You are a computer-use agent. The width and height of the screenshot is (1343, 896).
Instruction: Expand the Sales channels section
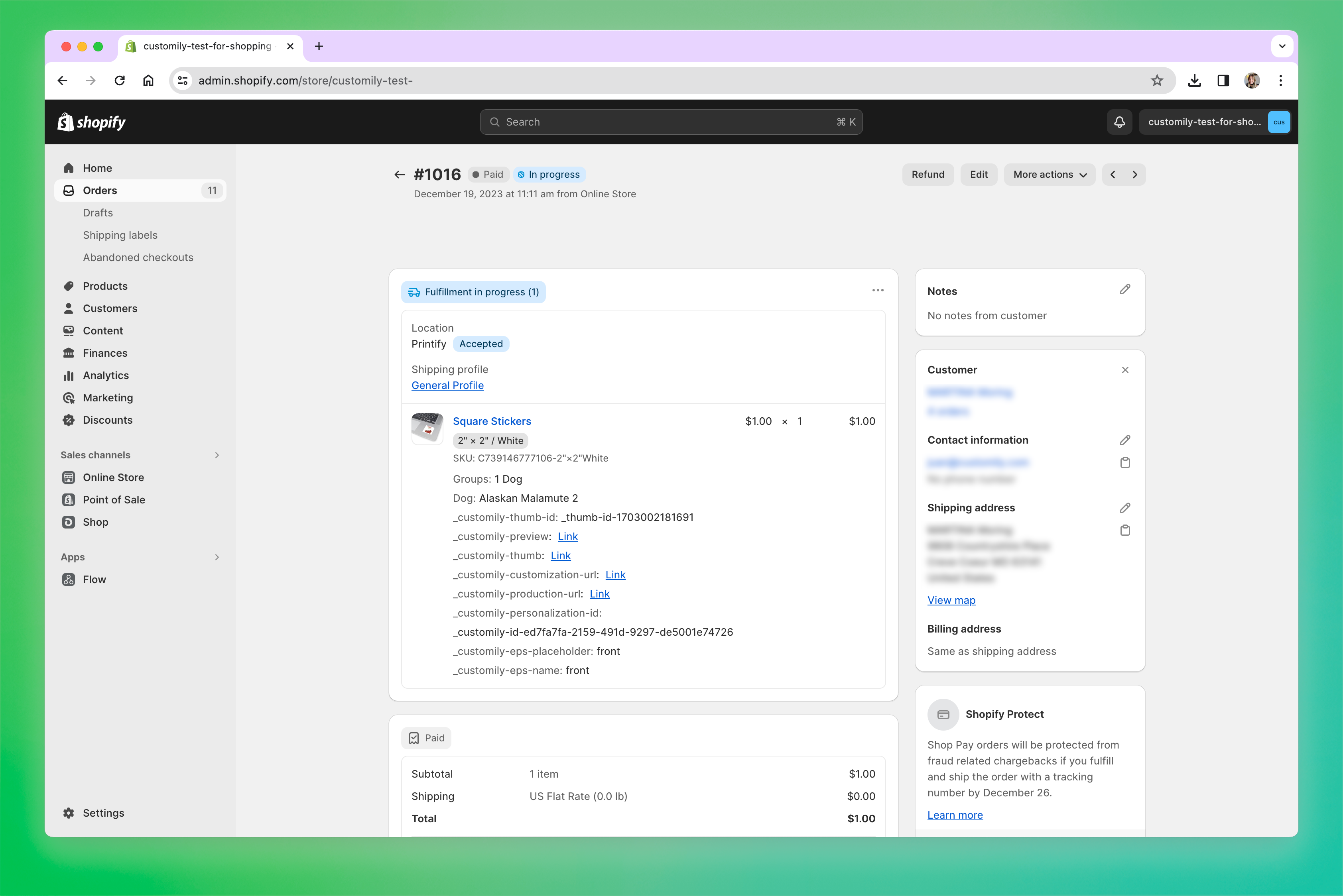217,455
